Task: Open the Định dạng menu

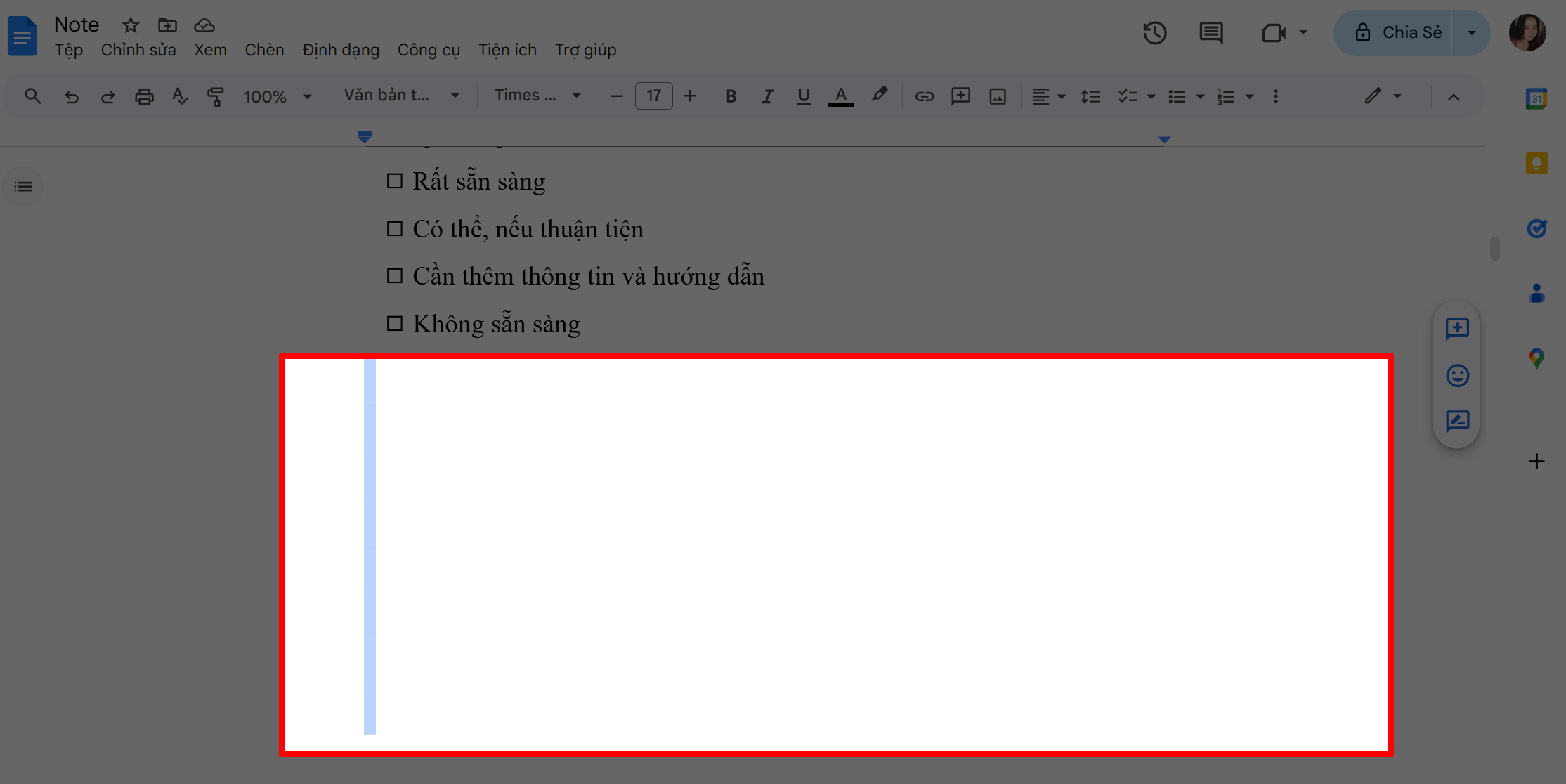Action: [x=341, y=50]
